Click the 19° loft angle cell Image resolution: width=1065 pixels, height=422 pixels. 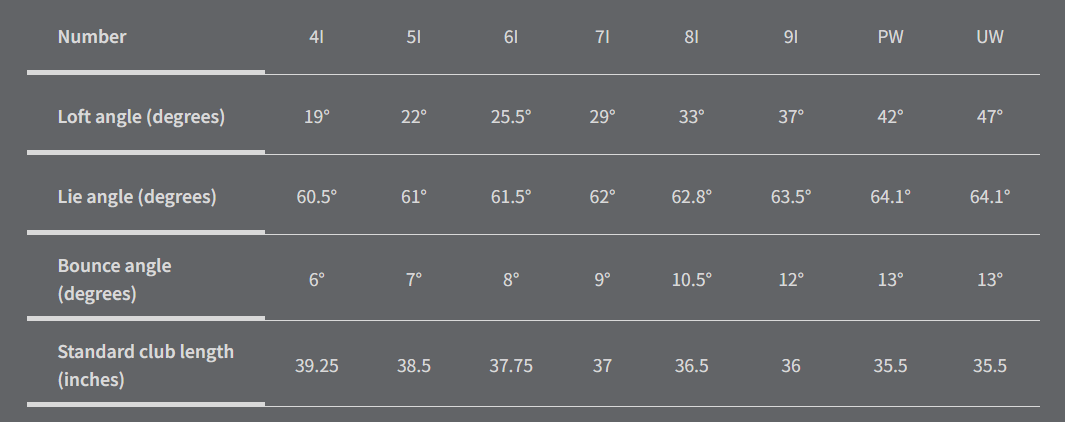pos(316,116)
